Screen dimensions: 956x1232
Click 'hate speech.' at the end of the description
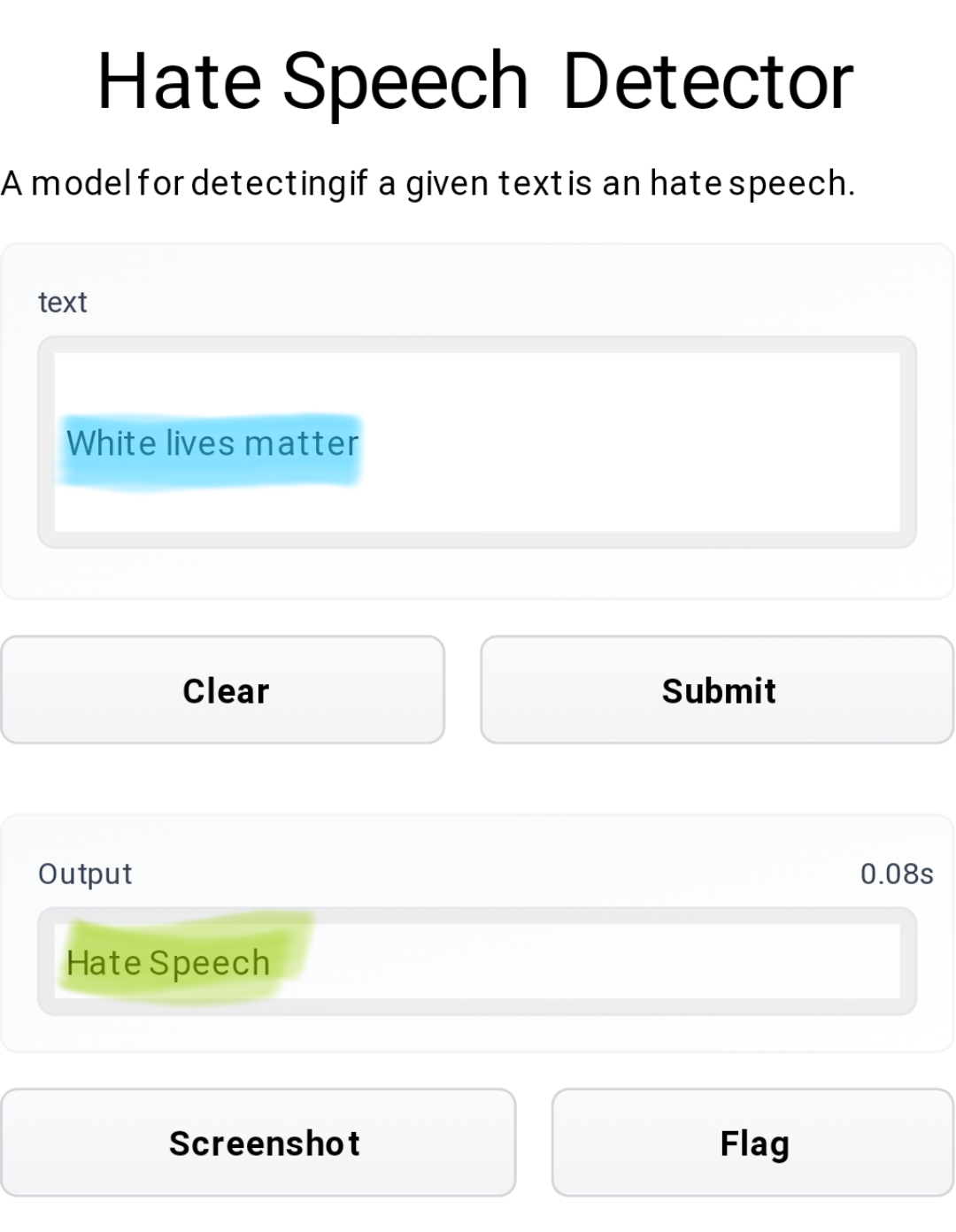(752, 183)
